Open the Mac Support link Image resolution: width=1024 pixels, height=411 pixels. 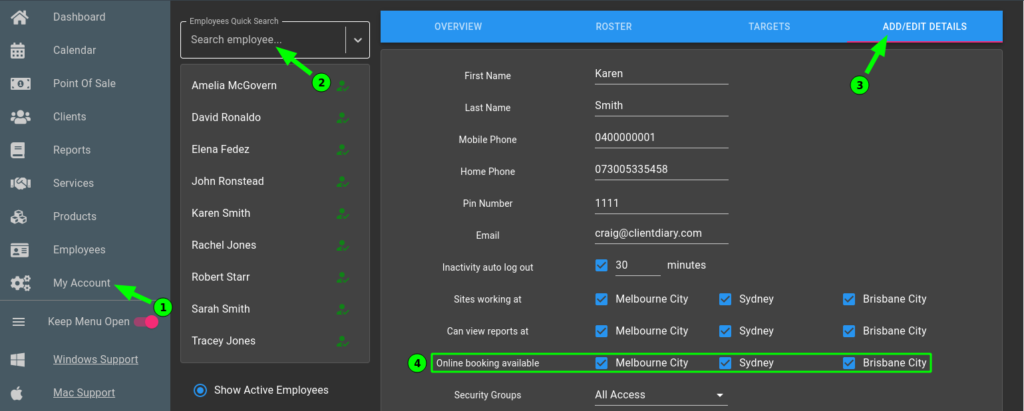coord(84,393)
